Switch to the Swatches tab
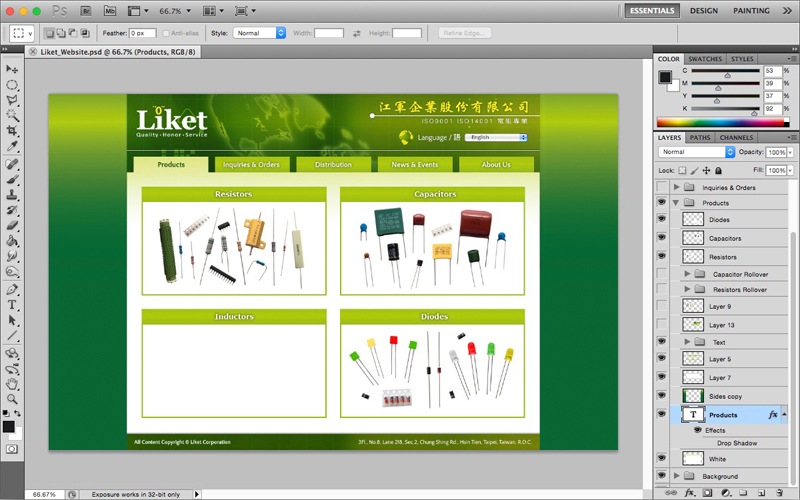 [706, 59]
